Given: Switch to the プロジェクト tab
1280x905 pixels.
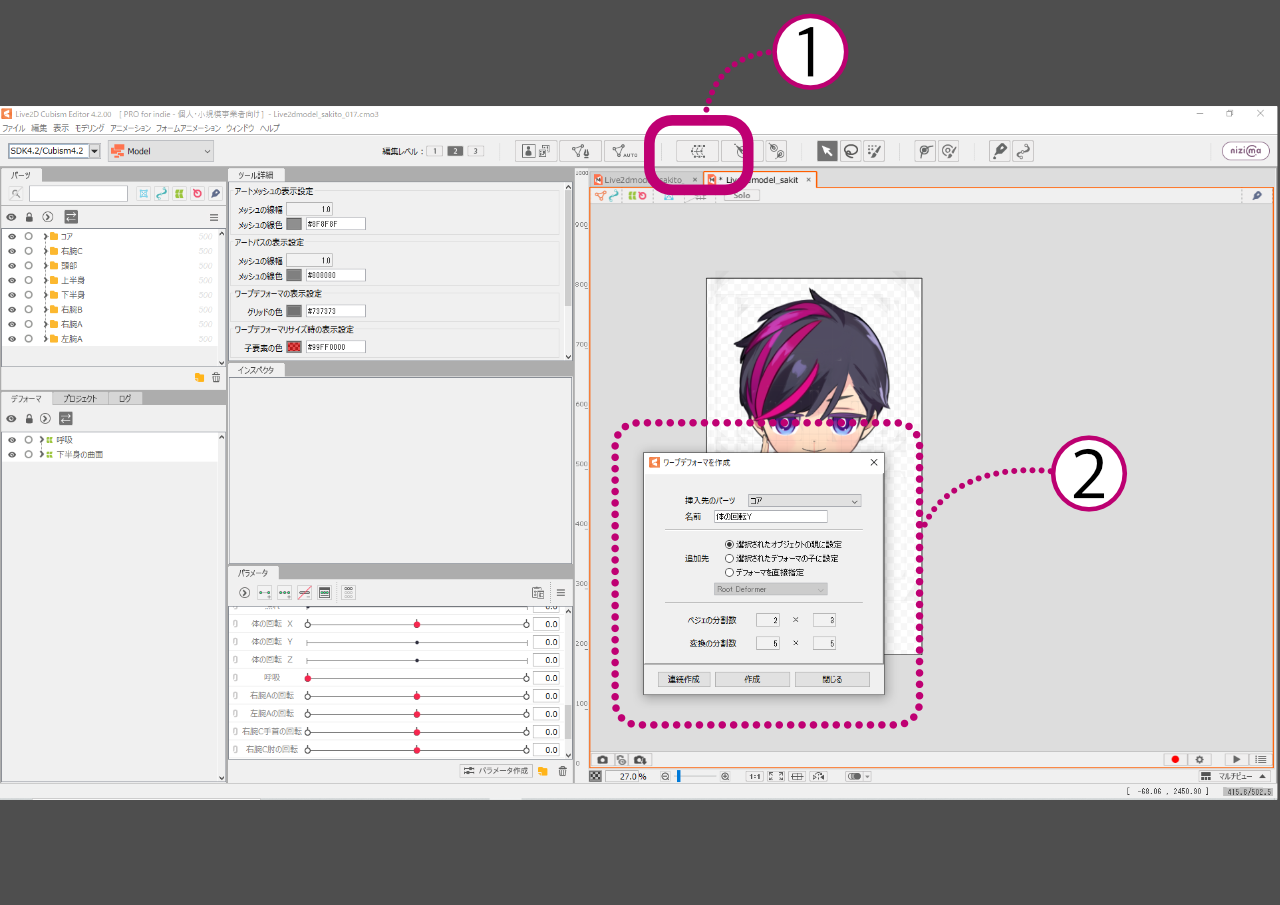Looking at the screenshot, I should [x=79, y=398].
